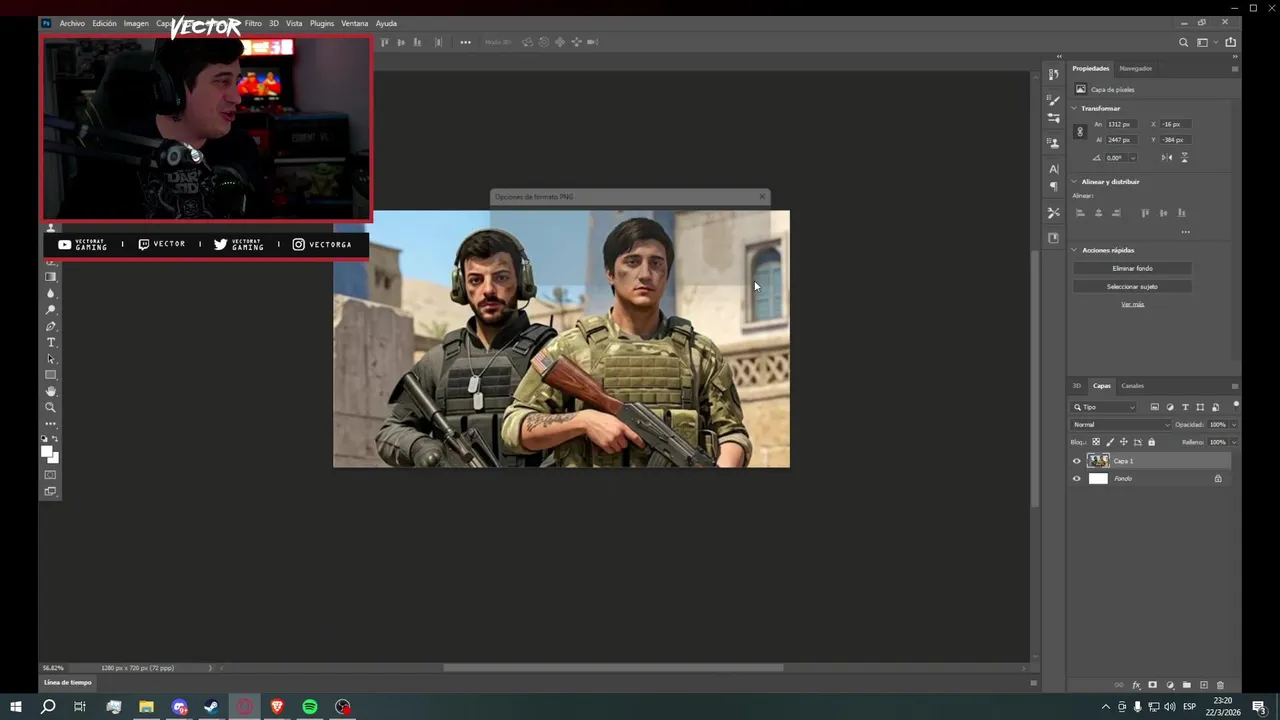Screen dimensions: 1280x720
Task: Toggle pixel layer filter icon
Action: 1155,407
